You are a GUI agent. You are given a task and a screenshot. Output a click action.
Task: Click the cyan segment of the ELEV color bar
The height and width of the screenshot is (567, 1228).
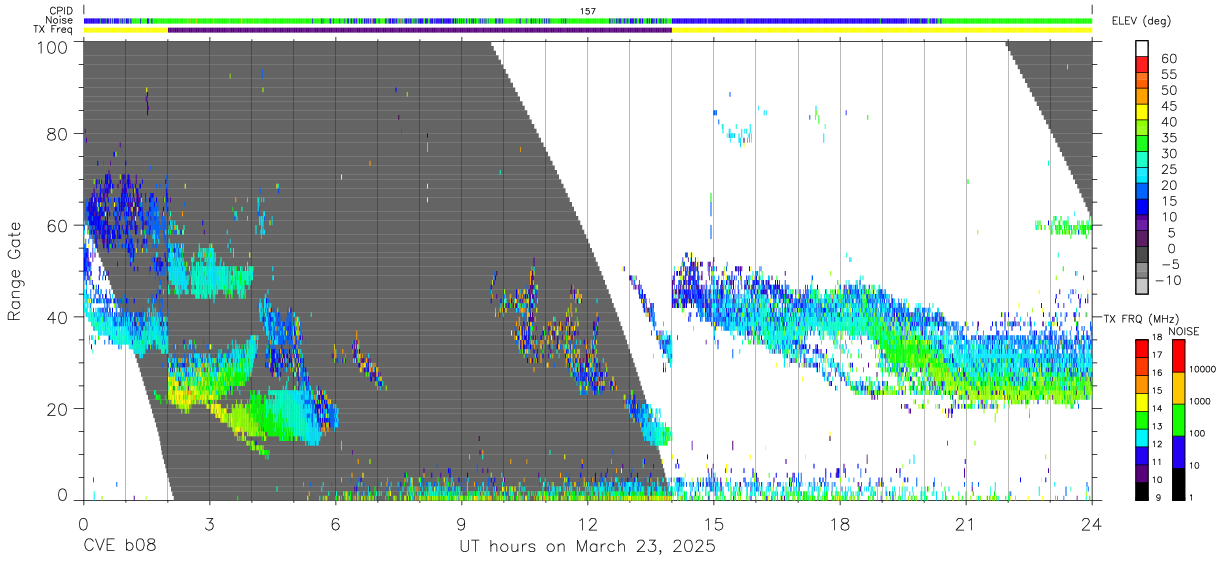tap(1142, 175)
